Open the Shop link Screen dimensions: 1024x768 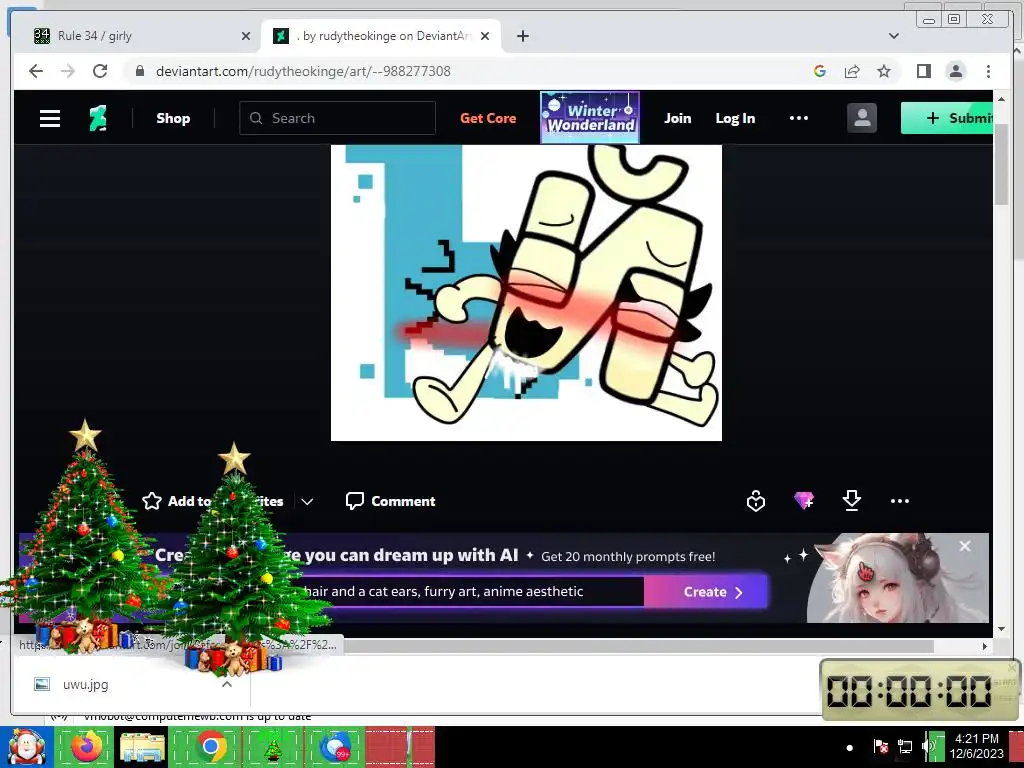173,118
